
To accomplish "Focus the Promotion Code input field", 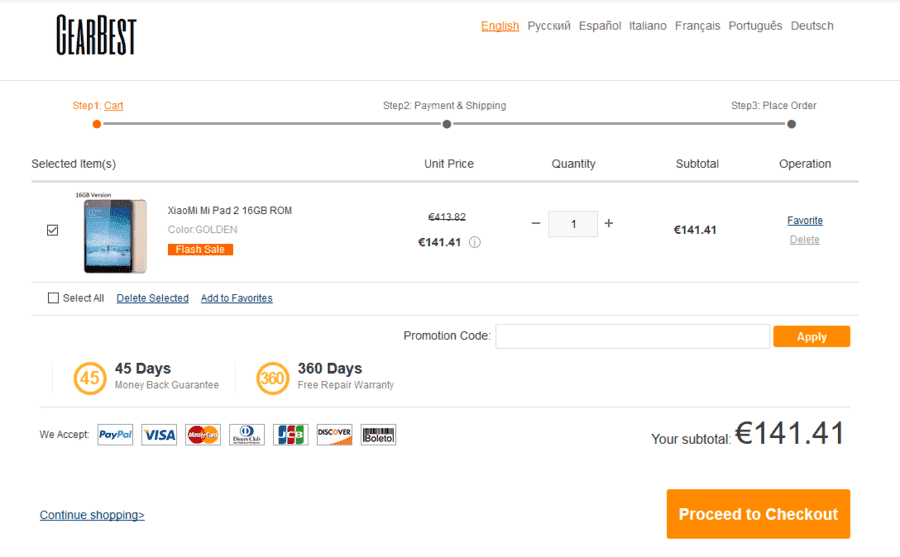I will click(633, 336).
